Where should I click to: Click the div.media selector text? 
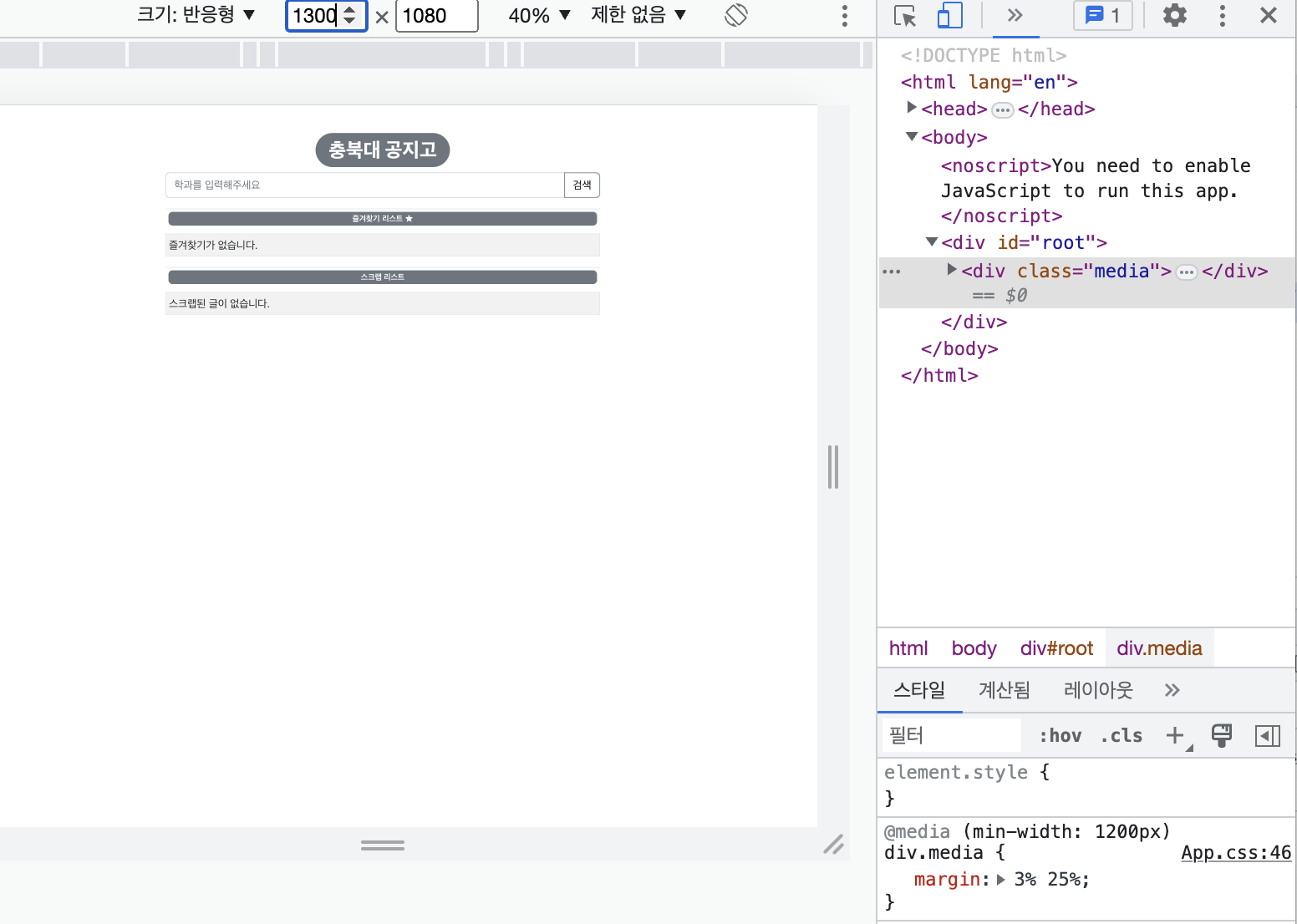point(933,853)
